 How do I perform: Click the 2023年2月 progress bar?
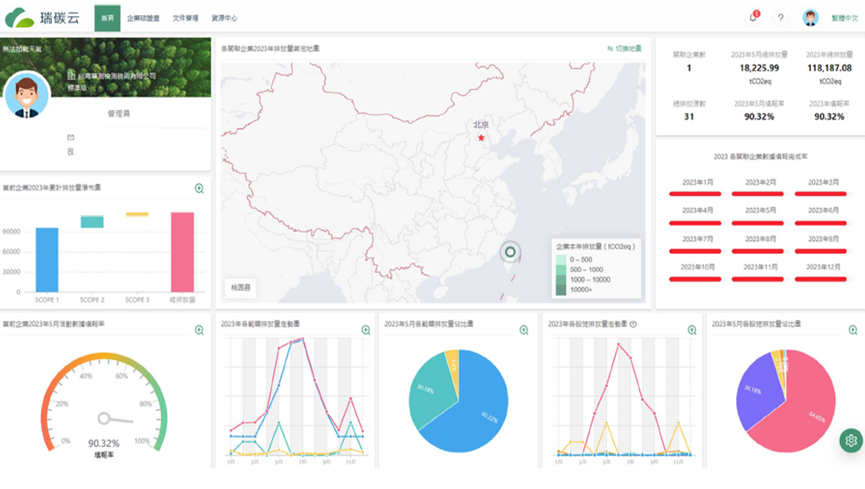tap(760, 194)
